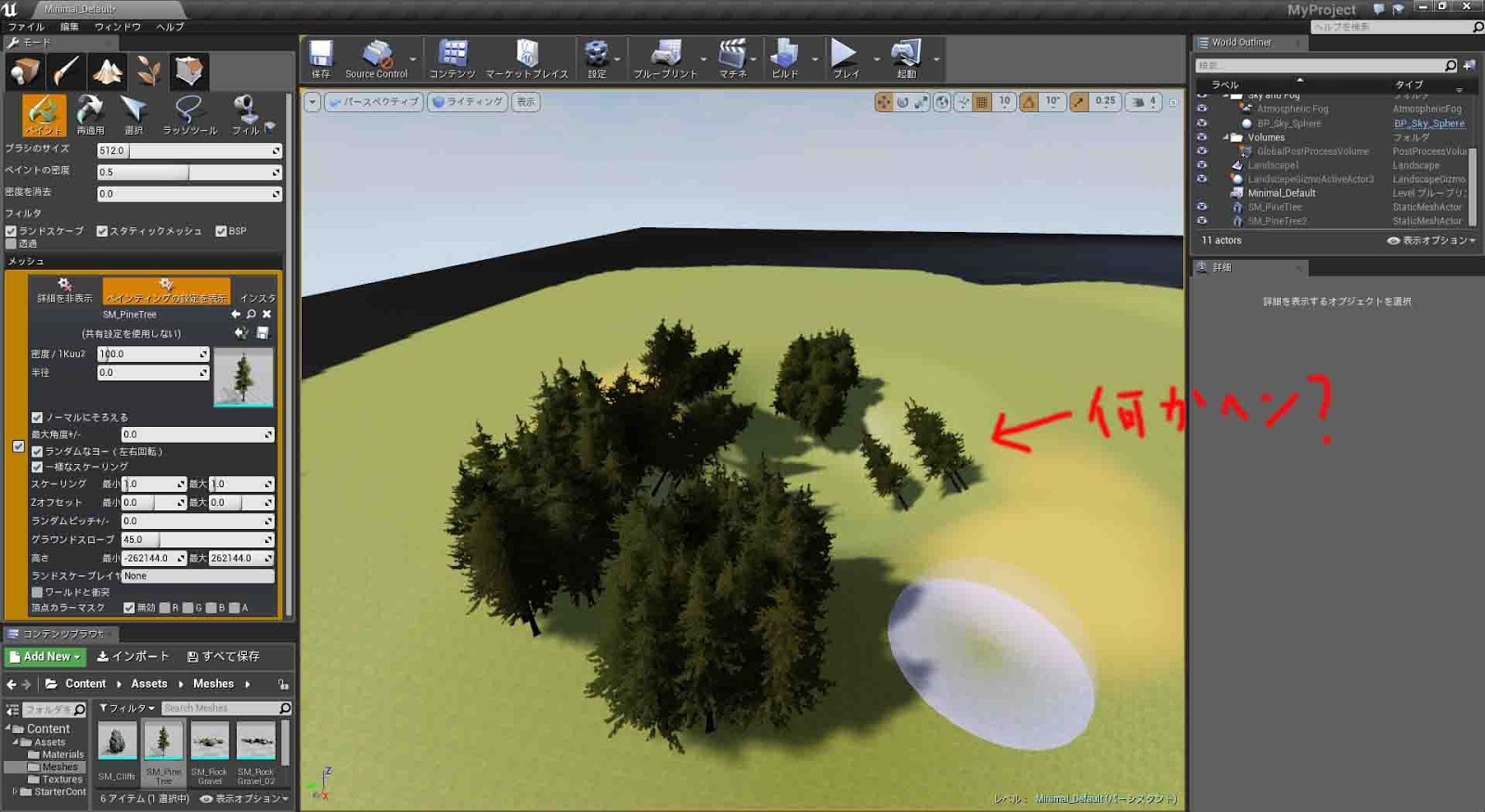1485x812 pixels.
Task: Click the ビルド build toolbar icon
Action: tap(785, 59)
